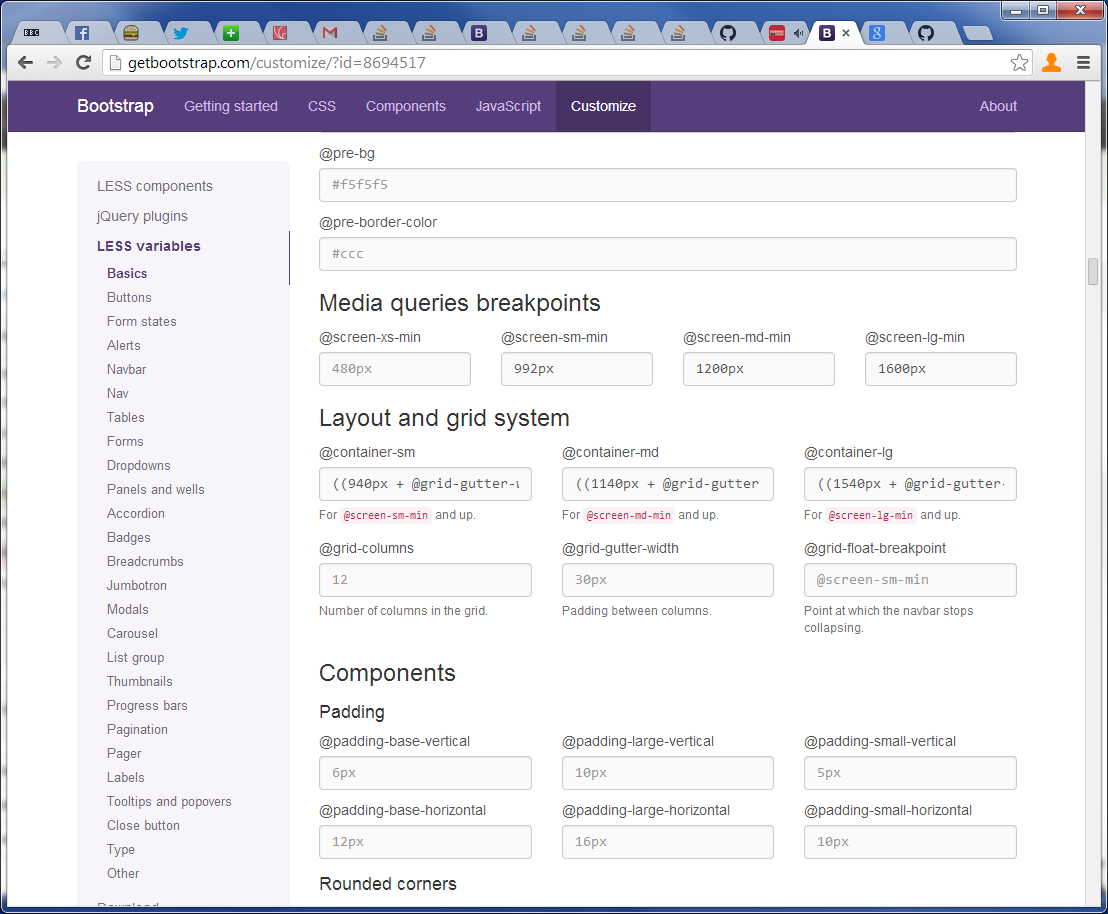Go to the Buttons sidebar section

coord(129,298)
